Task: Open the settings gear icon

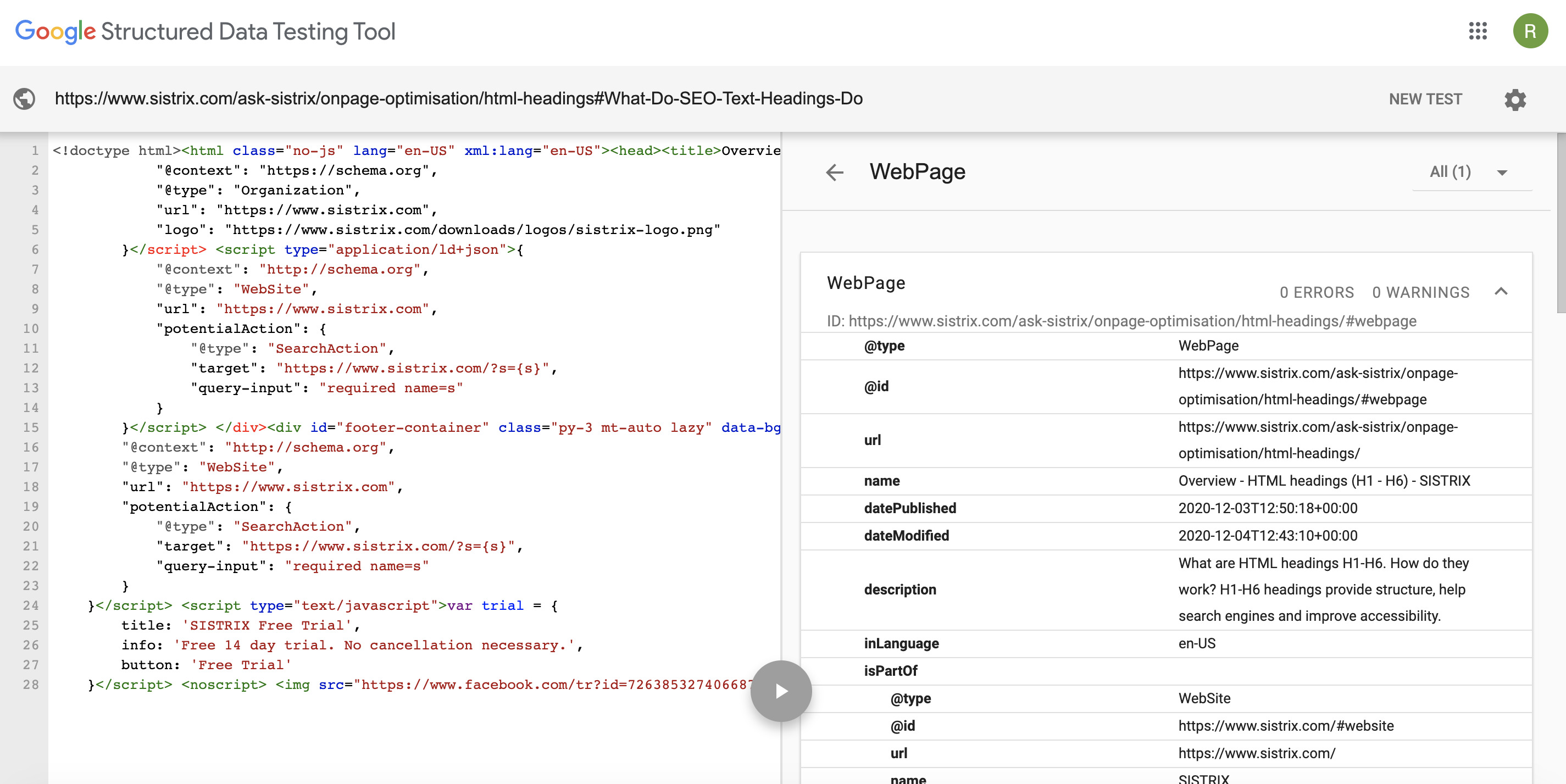Action: tap(1515, 99)
